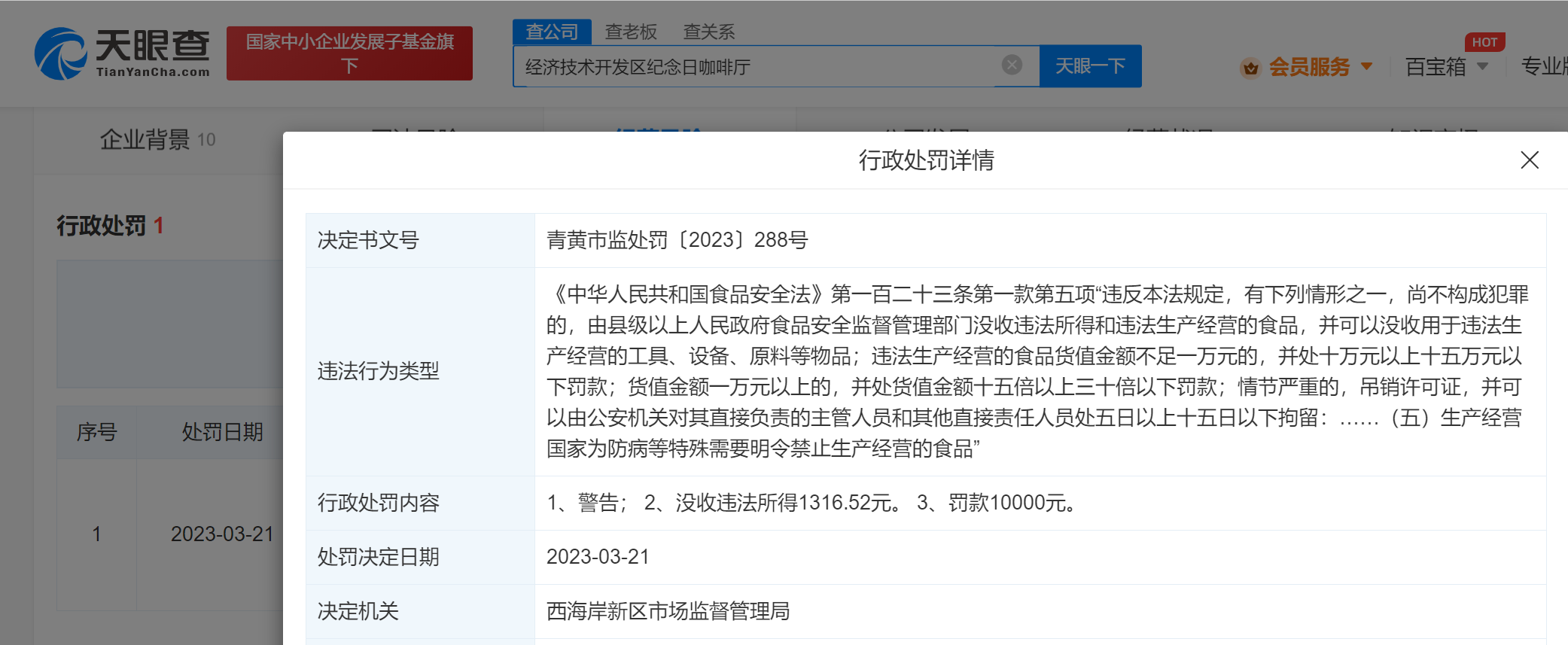Click the red HOT badge

tap(1484, 42)
